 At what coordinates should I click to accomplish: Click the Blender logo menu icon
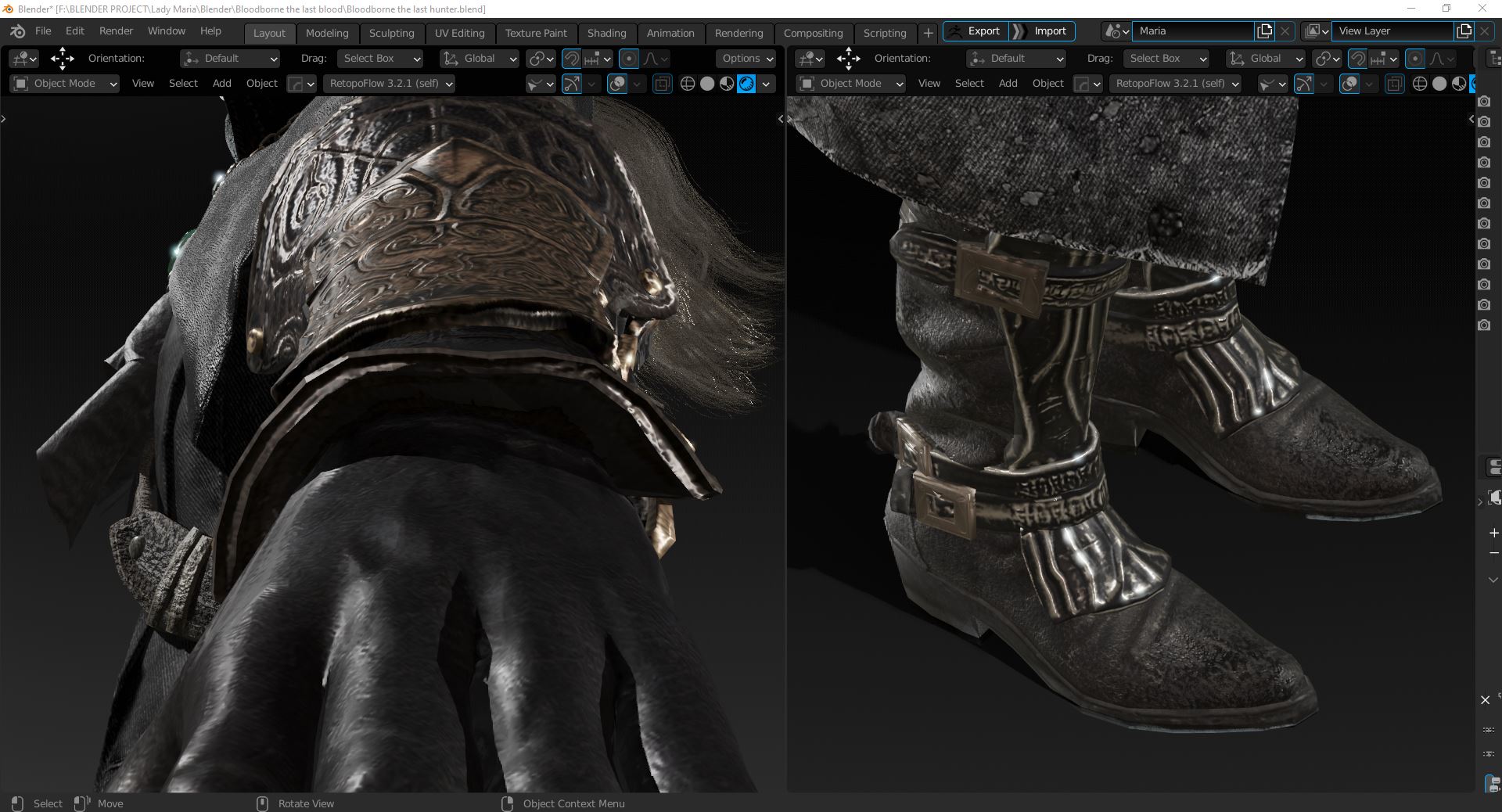[18, 31]
